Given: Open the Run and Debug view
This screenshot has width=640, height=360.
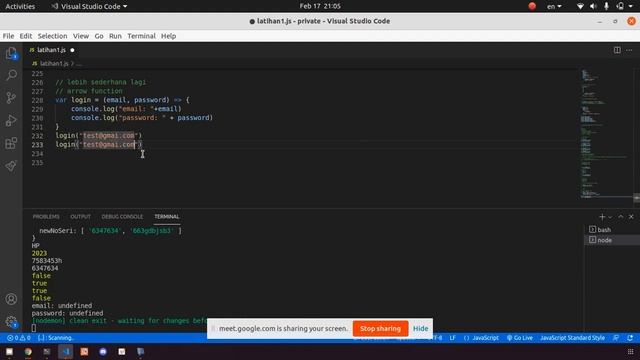Looking at the screenshot, I should coord(11,120).
